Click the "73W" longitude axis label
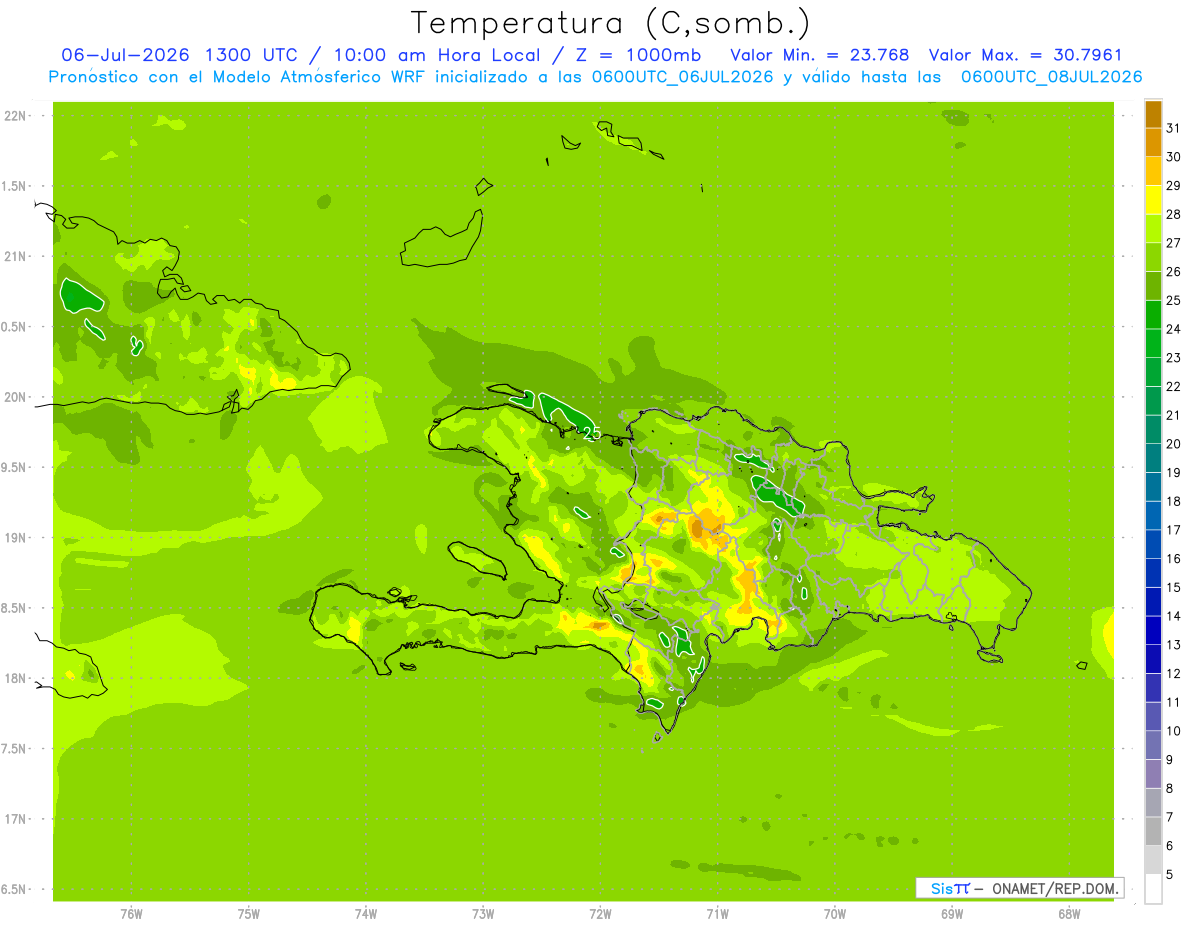The width and height of the screenshot is (1200, 927). pyautogui.click(x=483, y=913)
